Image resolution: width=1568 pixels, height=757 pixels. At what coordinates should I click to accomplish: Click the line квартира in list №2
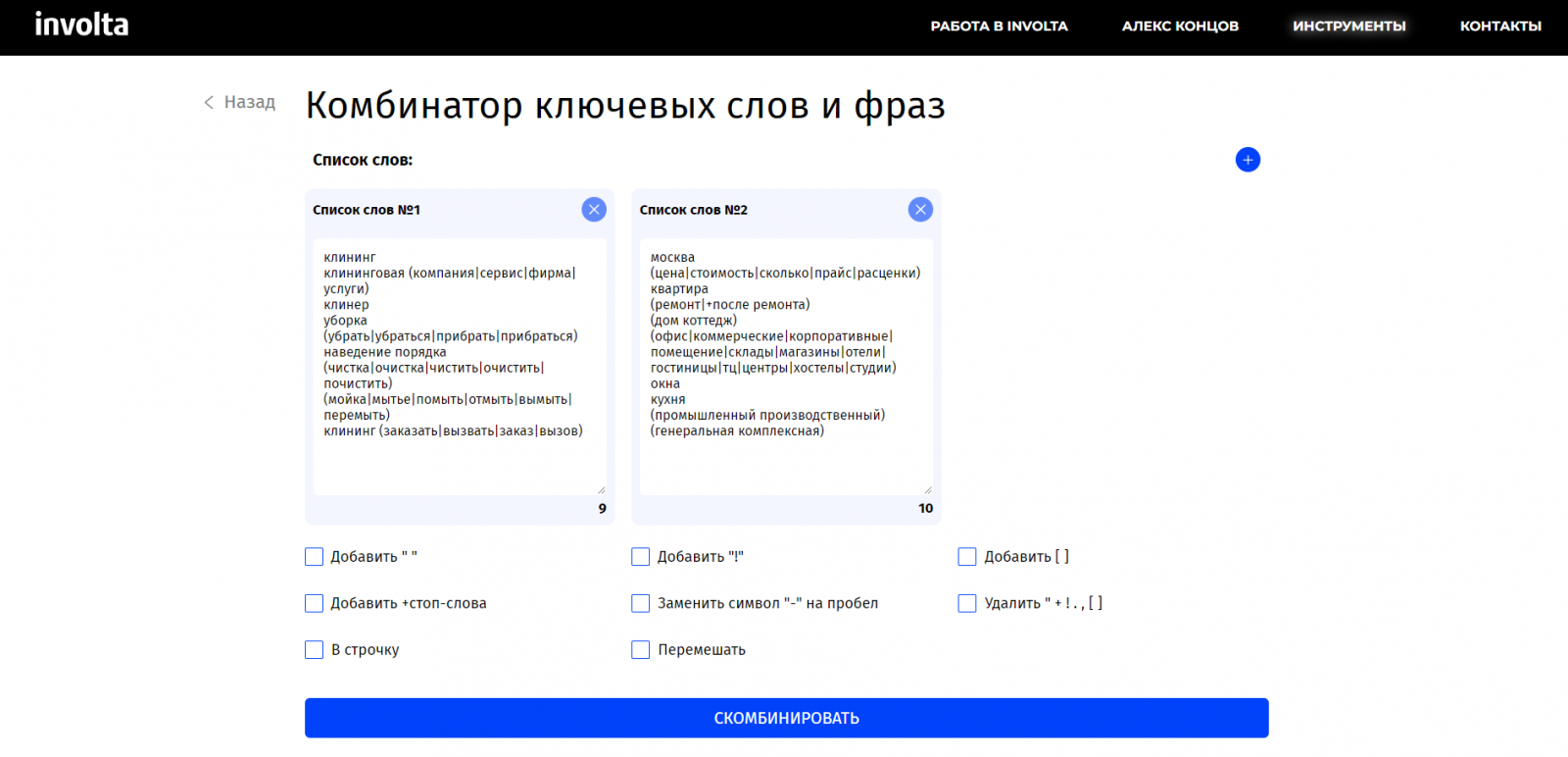[679, 289]
